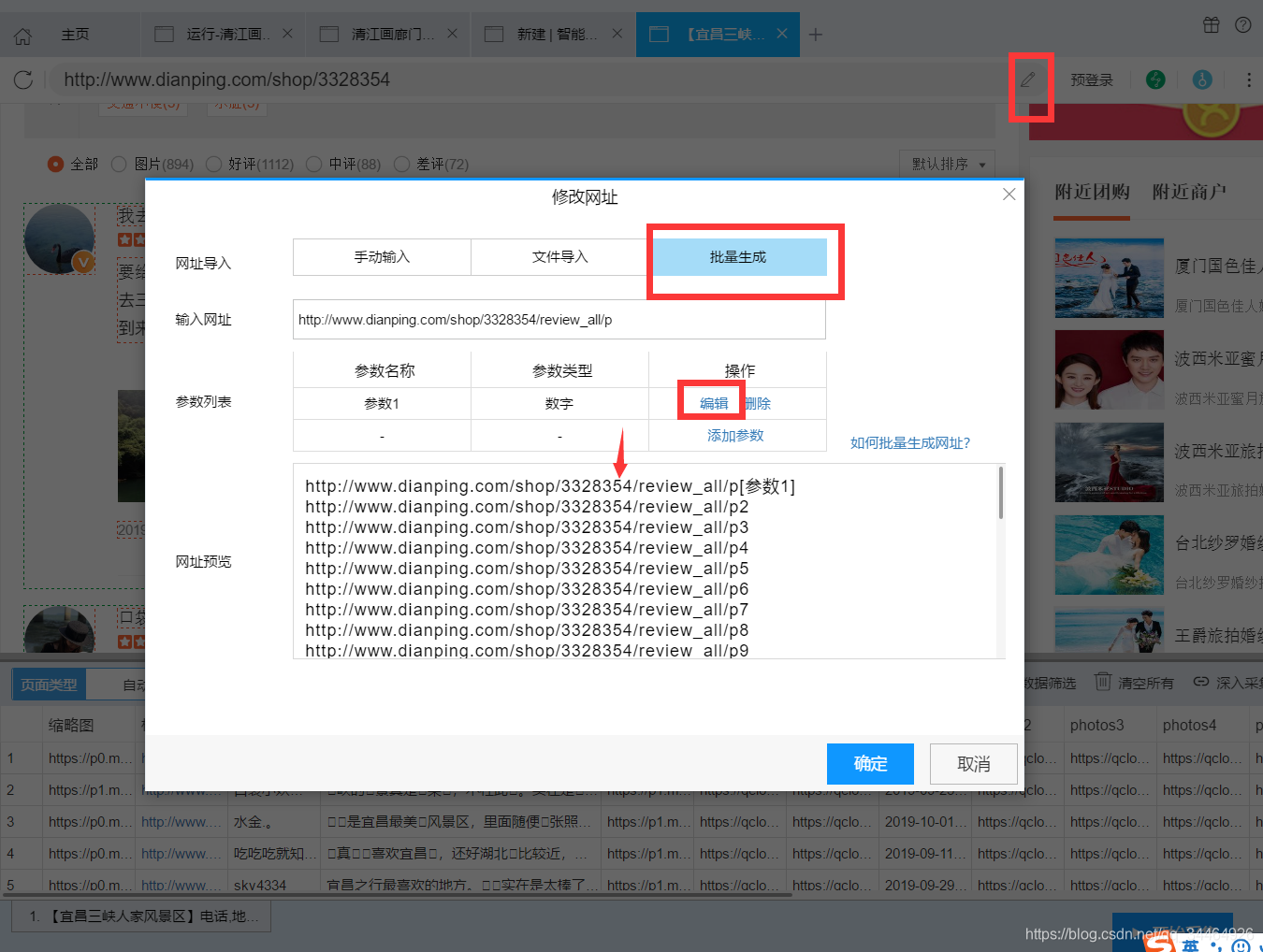
Task: Click the home icon in the tab bar
Action: coord(23,36)
